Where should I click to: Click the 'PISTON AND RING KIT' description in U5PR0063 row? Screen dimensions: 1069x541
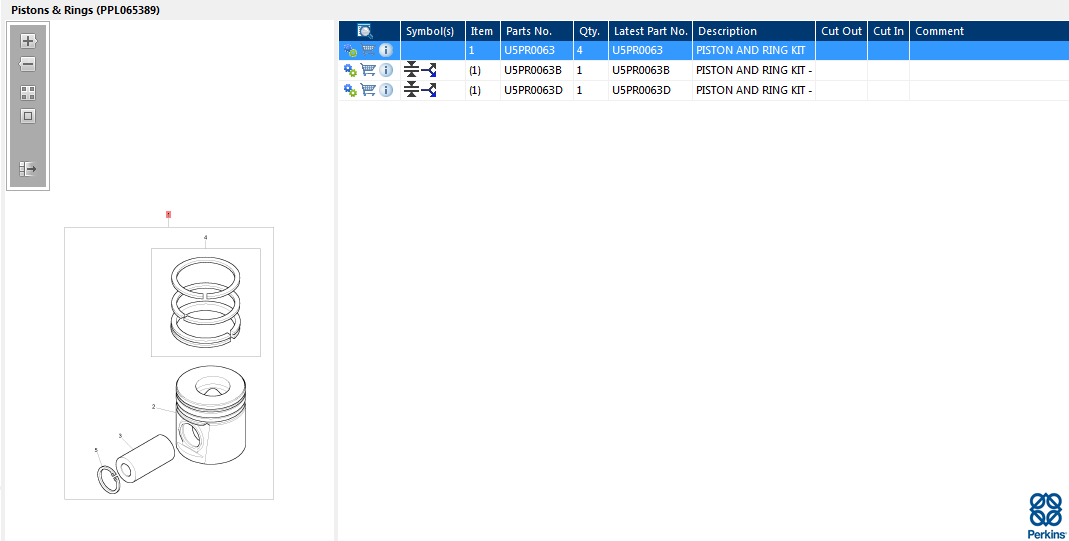click(751, 50)
